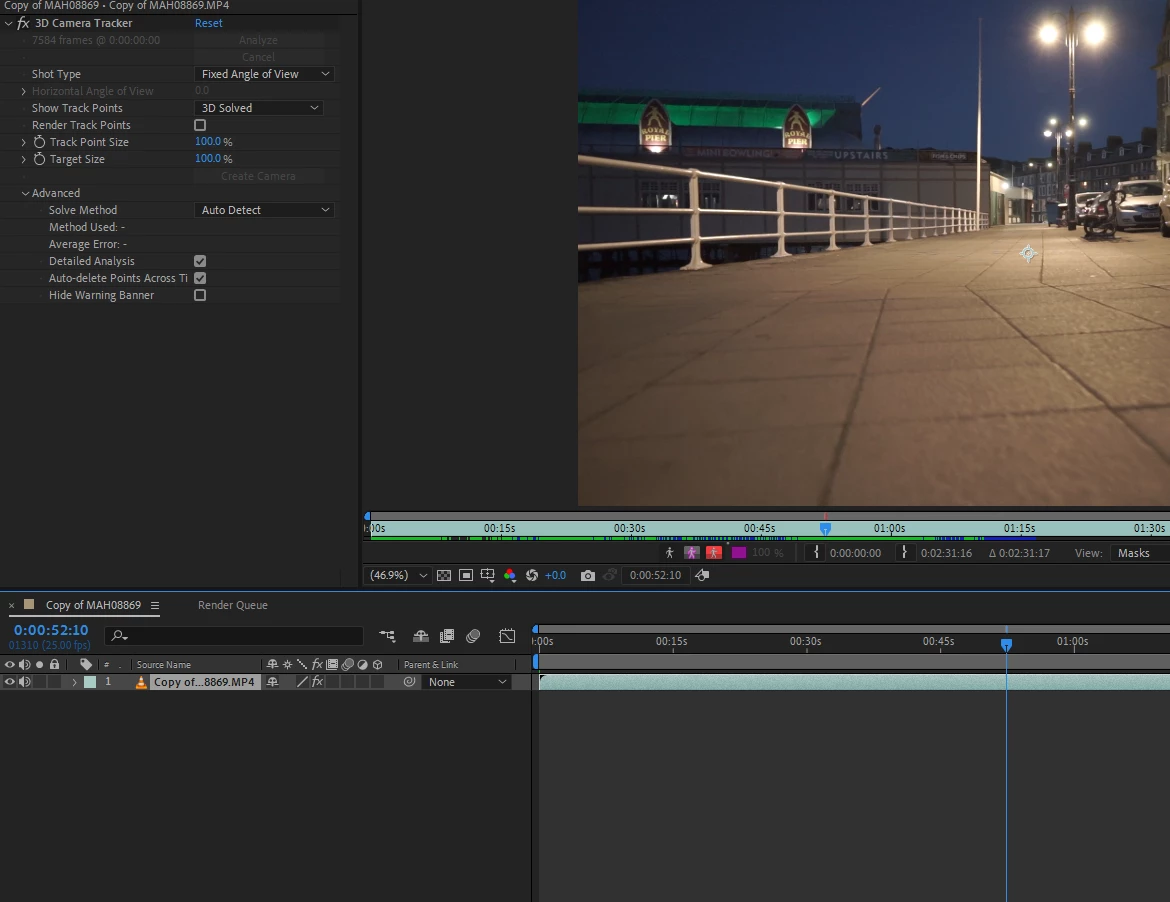Toggle the quality switch on layer 1
The image size is (1170, 902).
point(302,682)
